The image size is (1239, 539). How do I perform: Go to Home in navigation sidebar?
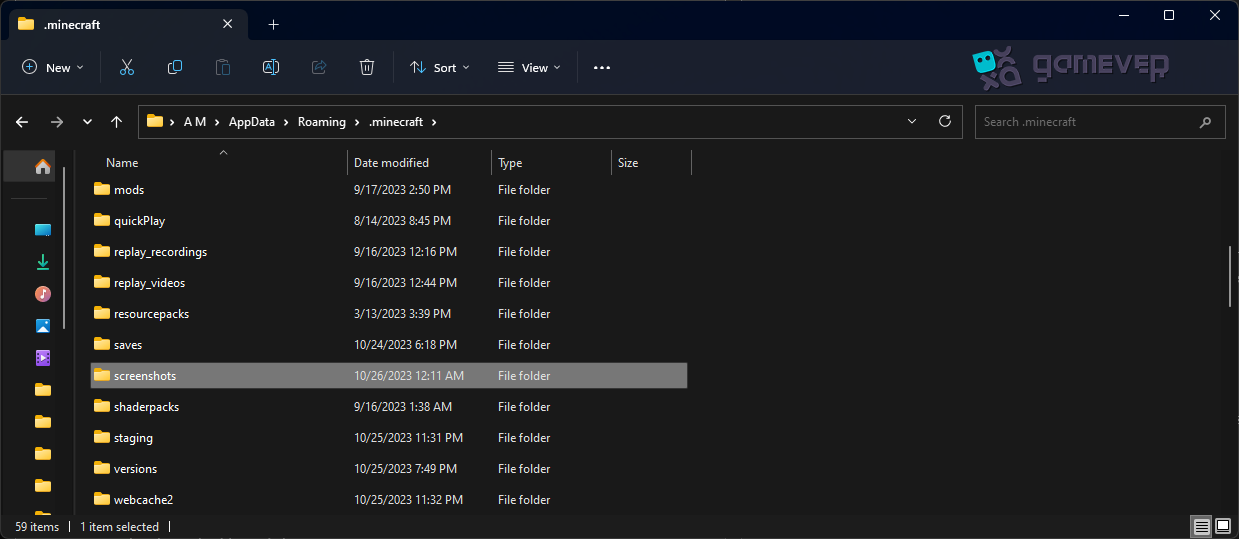43,167
